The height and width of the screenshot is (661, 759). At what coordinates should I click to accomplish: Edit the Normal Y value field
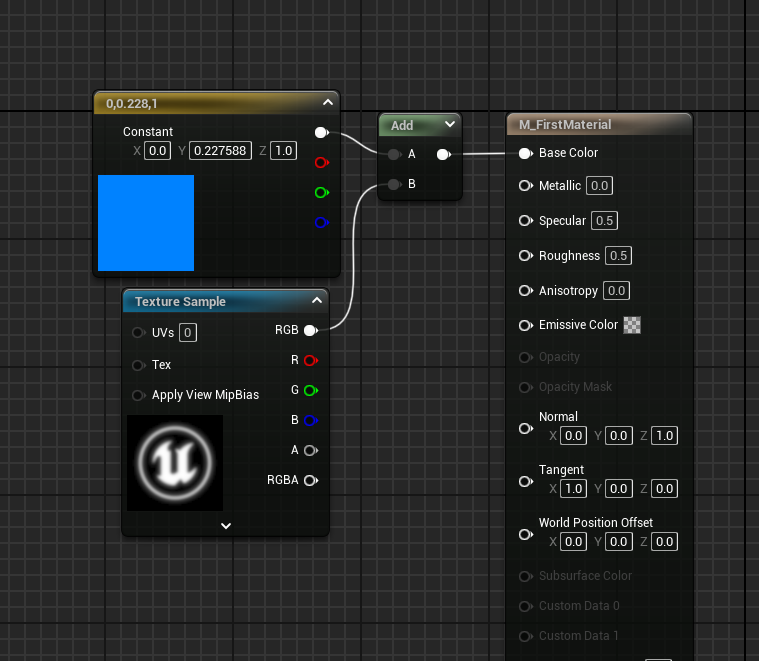pos(619,436)
